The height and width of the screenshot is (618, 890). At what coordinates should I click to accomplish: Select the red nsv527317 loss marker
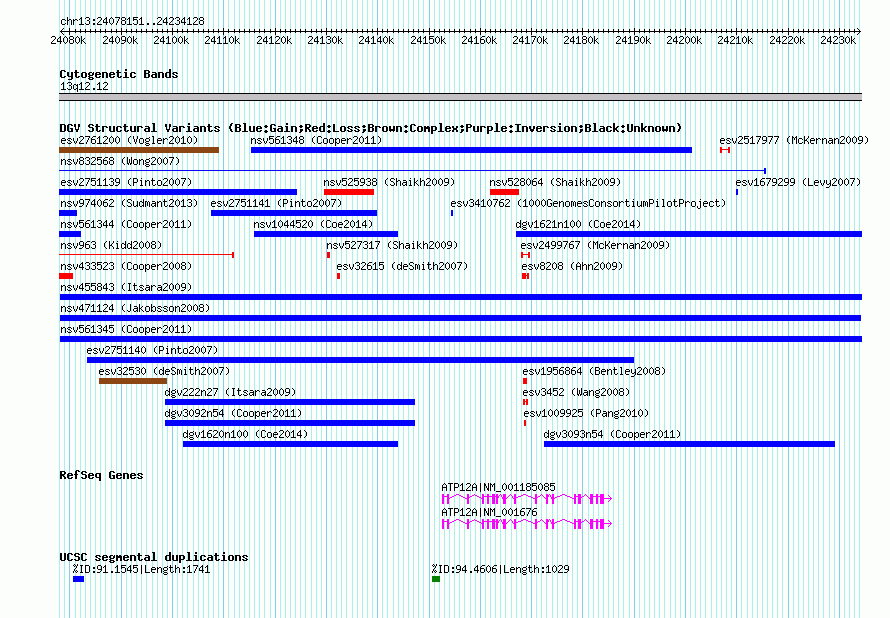(328, 255)
